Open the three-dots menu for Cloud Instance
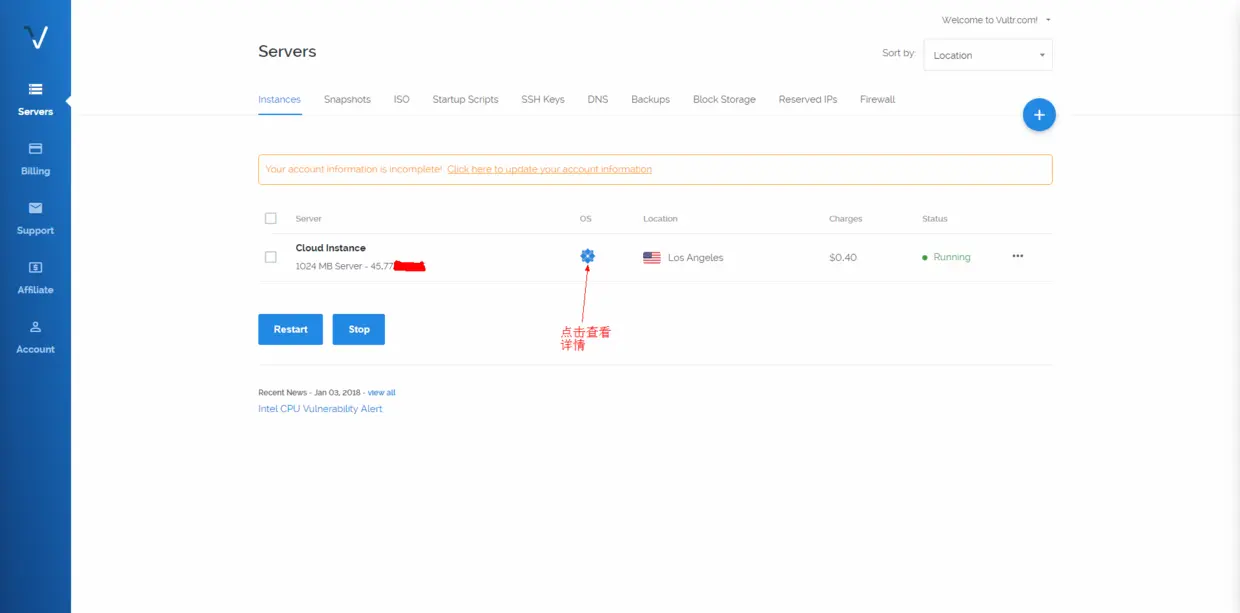The image size is (1240, 613). (x=1018, y=256)
